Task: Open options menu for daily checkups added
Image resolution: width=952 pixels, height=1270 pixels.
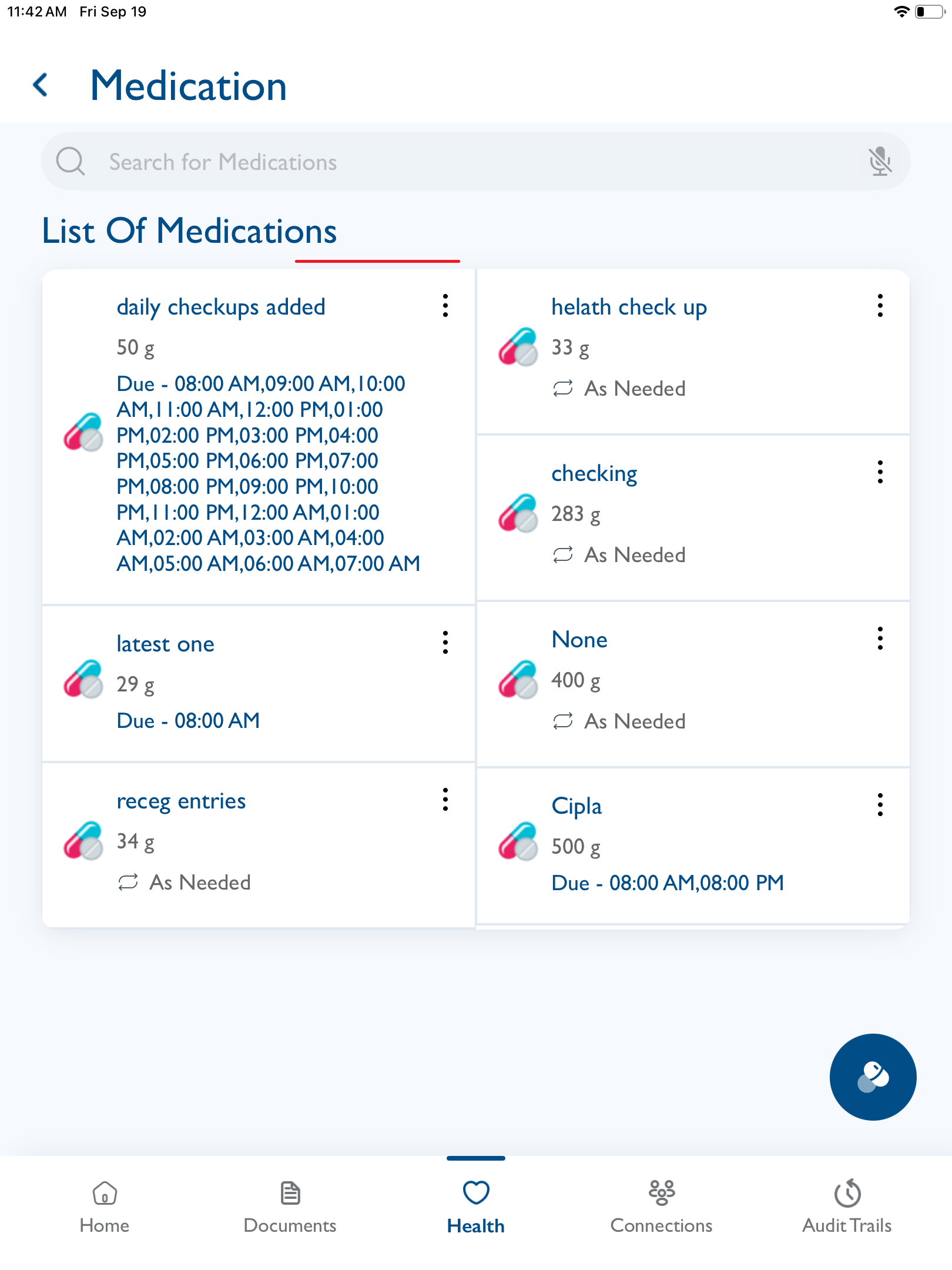Action: 445,306
